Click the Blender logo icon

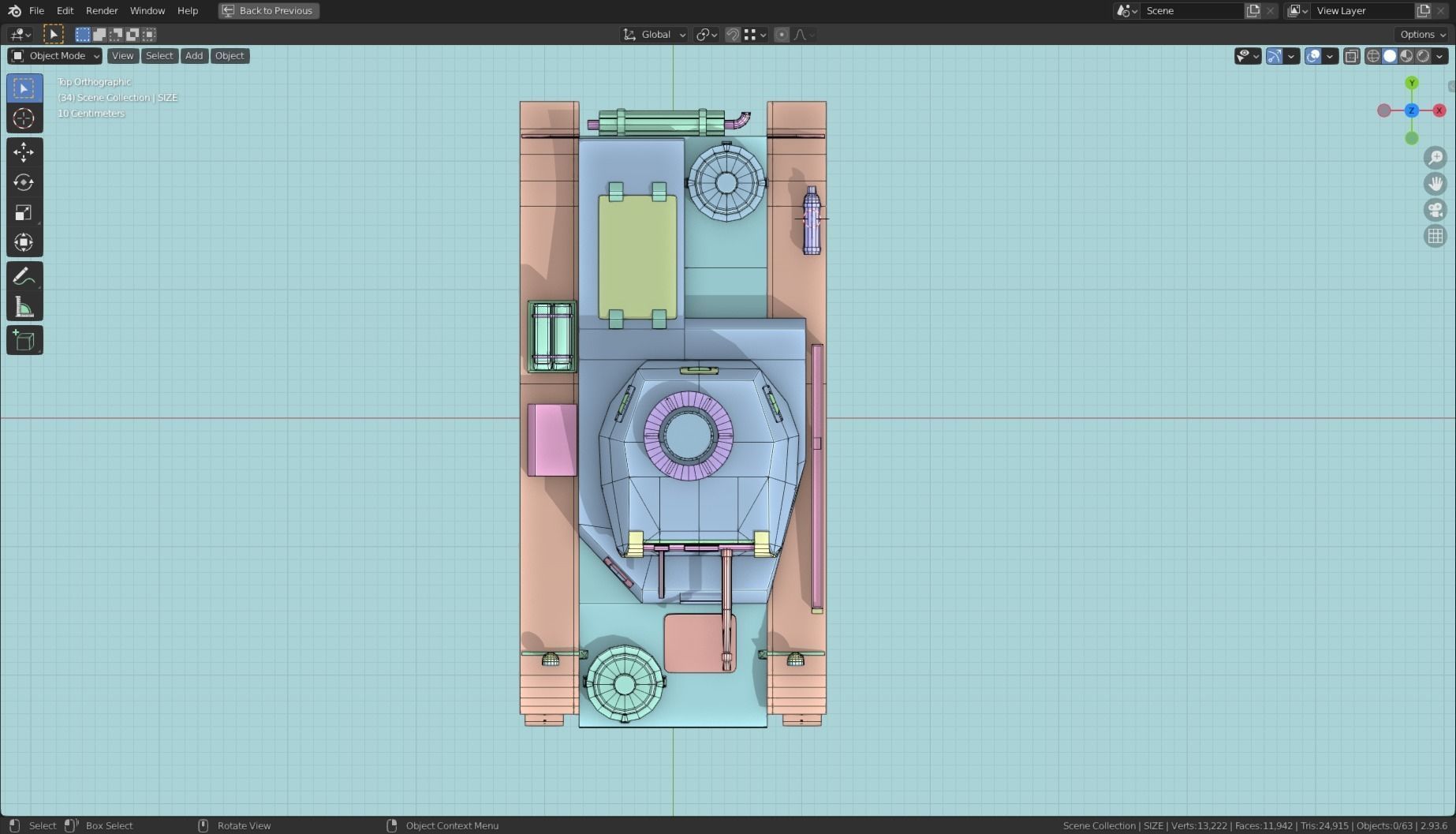pyautogui.click(x=14, y=10)
